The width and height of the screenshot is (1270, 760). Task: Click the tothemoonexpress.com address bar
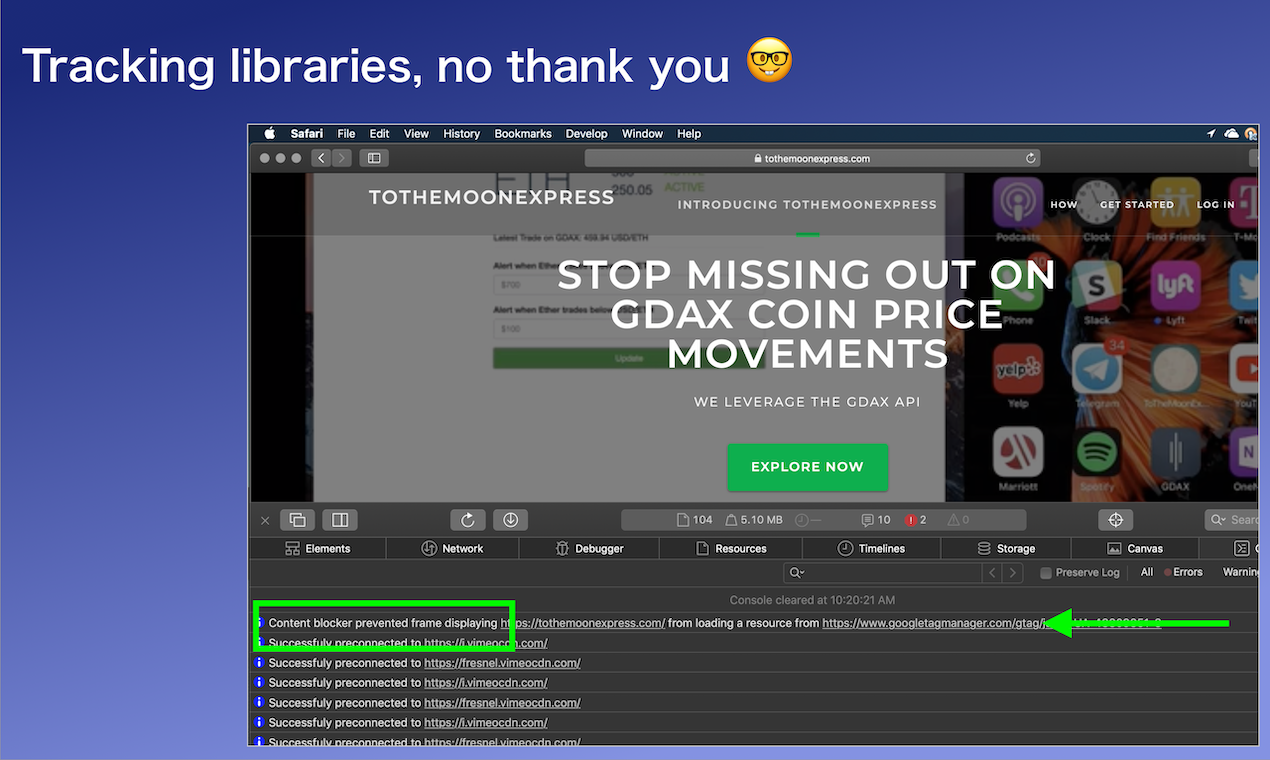tap(811, 158)
